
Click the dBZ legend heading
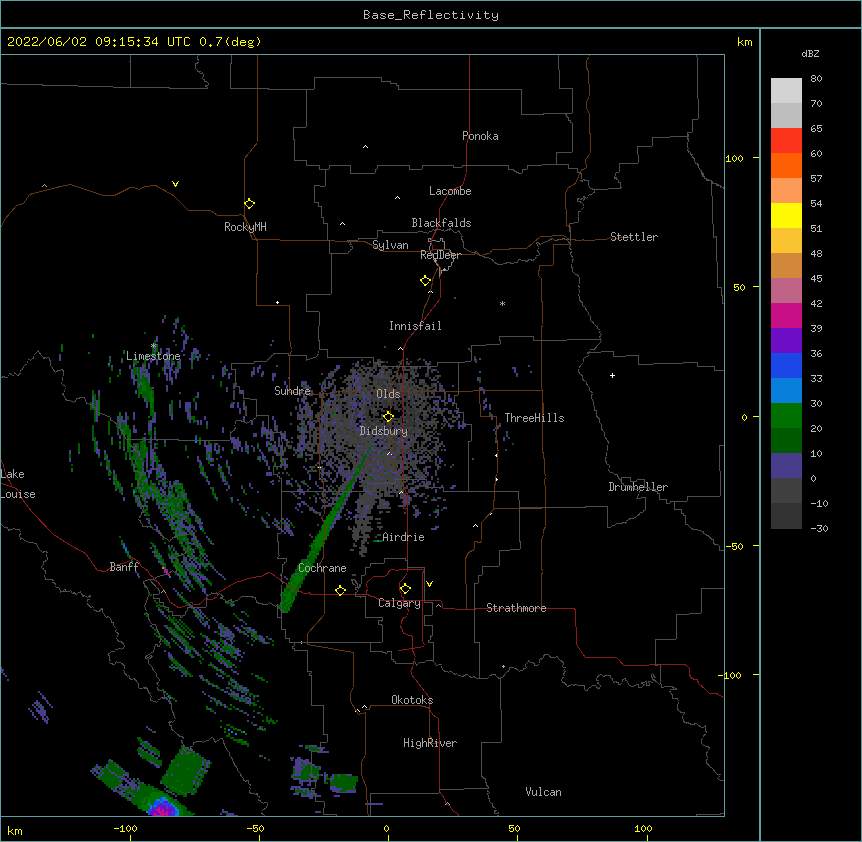point(810,54)
